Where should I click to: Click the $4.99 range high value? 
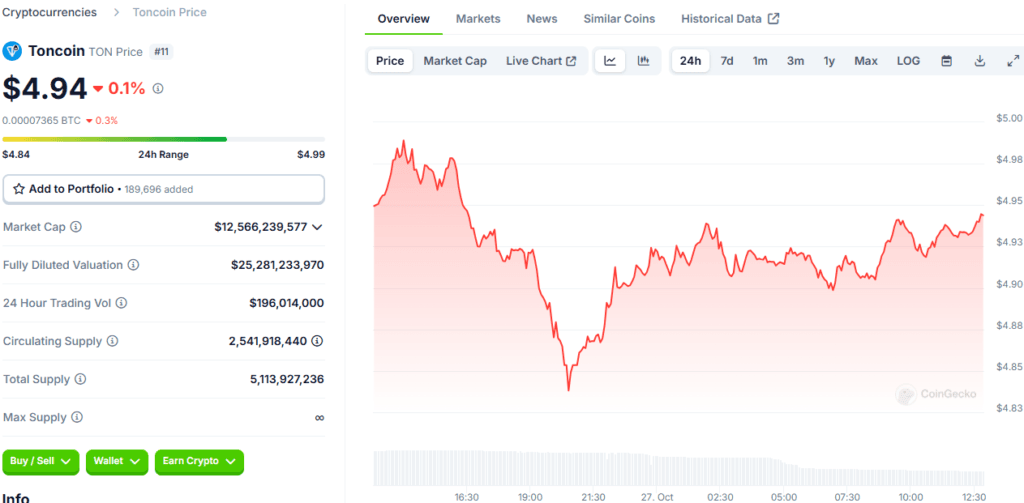point(311,155)
